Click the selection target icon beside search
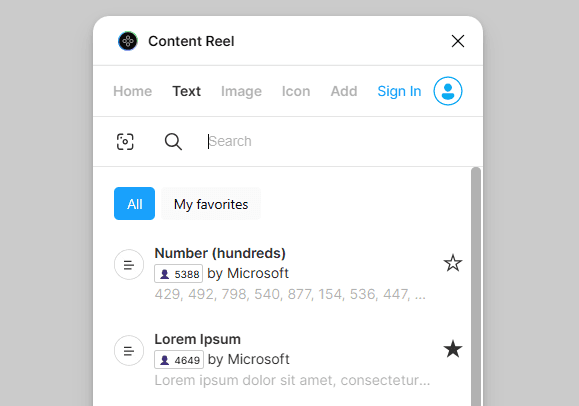The width and height of the screenshot is (579, 406). point(125,141)
